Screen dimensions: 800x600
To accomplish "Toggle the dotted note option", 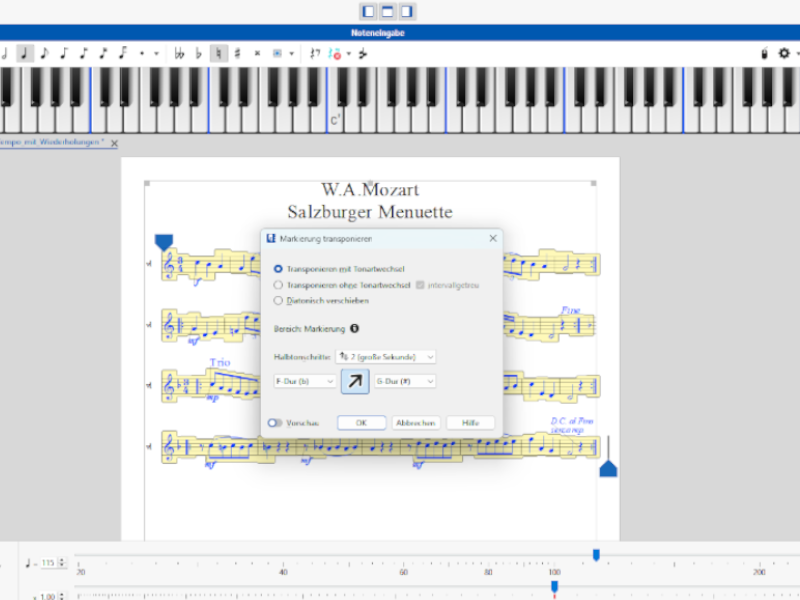I will [142, 53].
